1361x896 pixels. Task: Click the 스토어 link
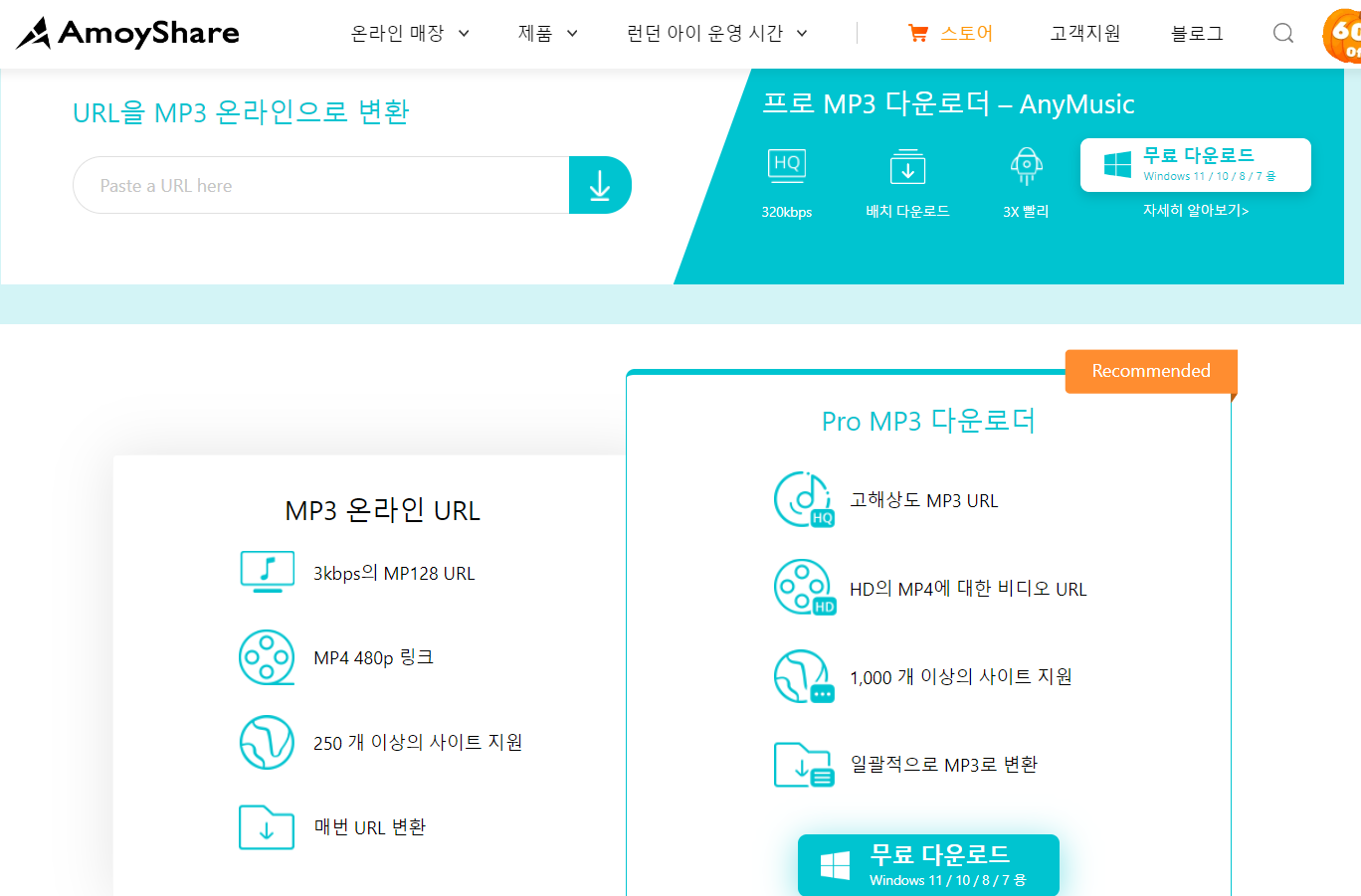964,32
